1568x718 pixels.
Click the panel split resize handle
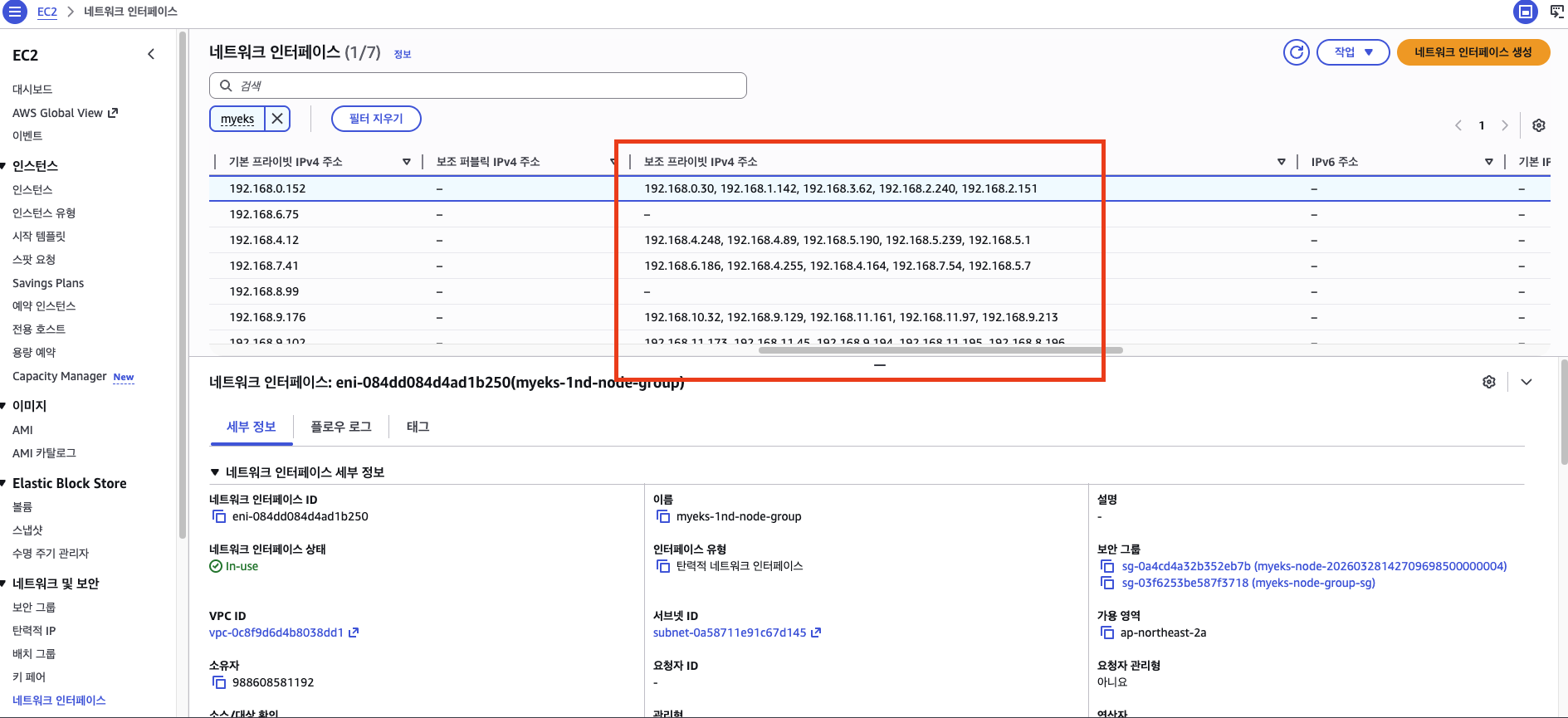[880, 365]
